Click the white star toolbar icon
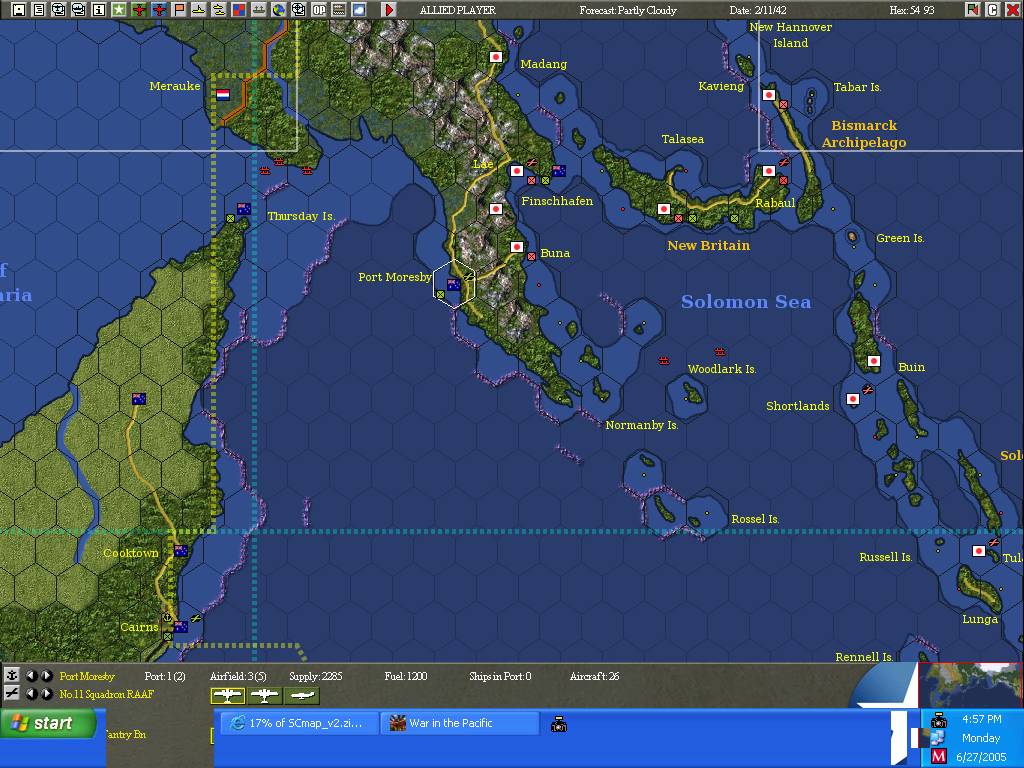Image resolution: width=1024 pixels, height=768 pixels. tap(118, 9)
